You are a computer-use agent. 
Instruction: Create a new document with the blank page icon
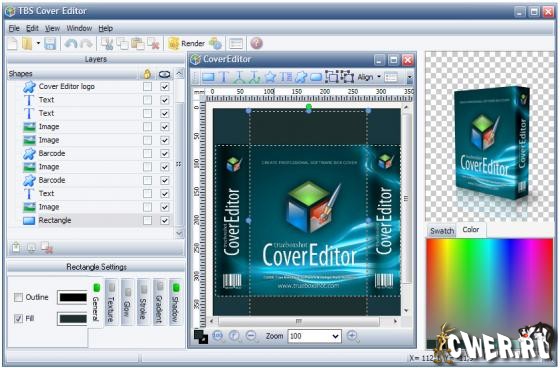(12, 44)
